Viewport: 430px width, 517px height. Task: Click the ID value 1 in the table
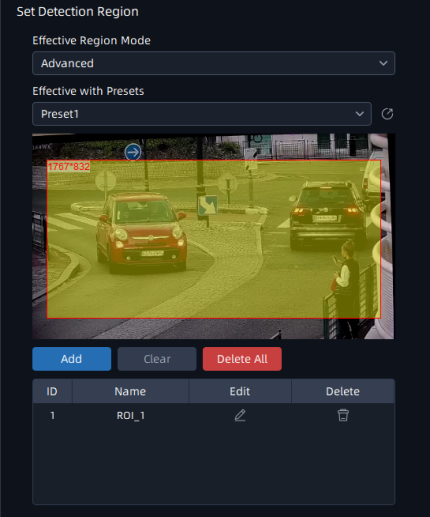coord(52,416)
